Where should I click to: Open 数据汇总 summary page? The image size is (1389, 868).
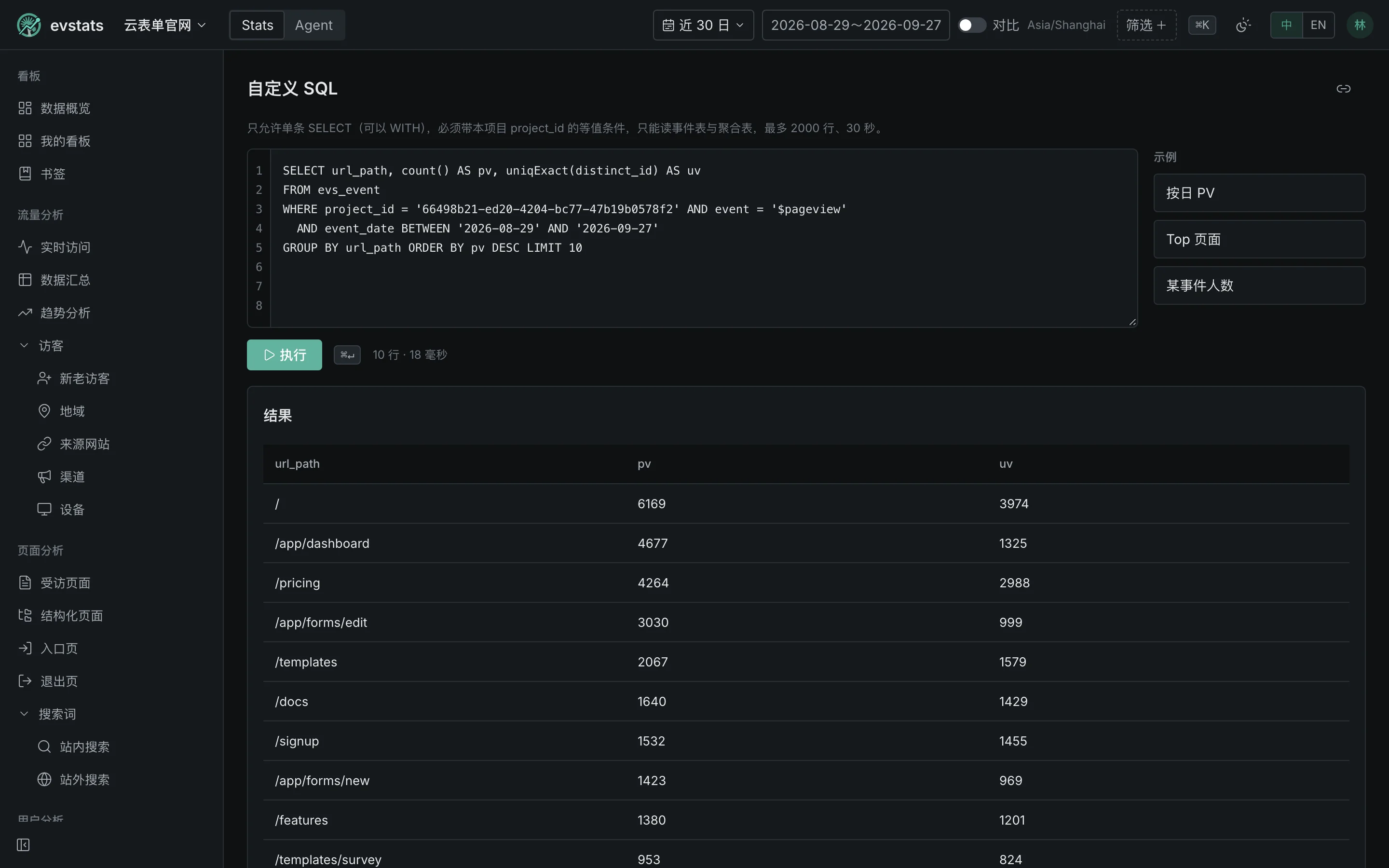111,280
